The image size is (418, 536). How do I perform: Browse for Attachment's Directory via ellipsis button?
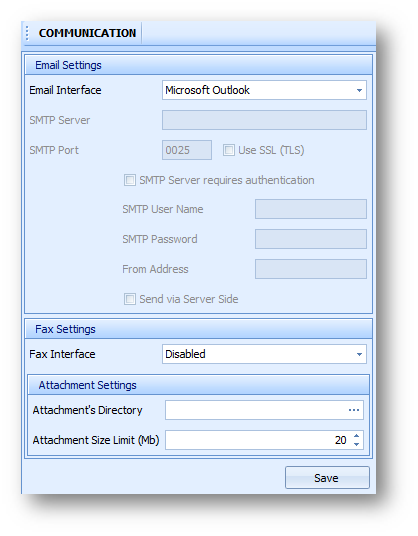point(354,410)
